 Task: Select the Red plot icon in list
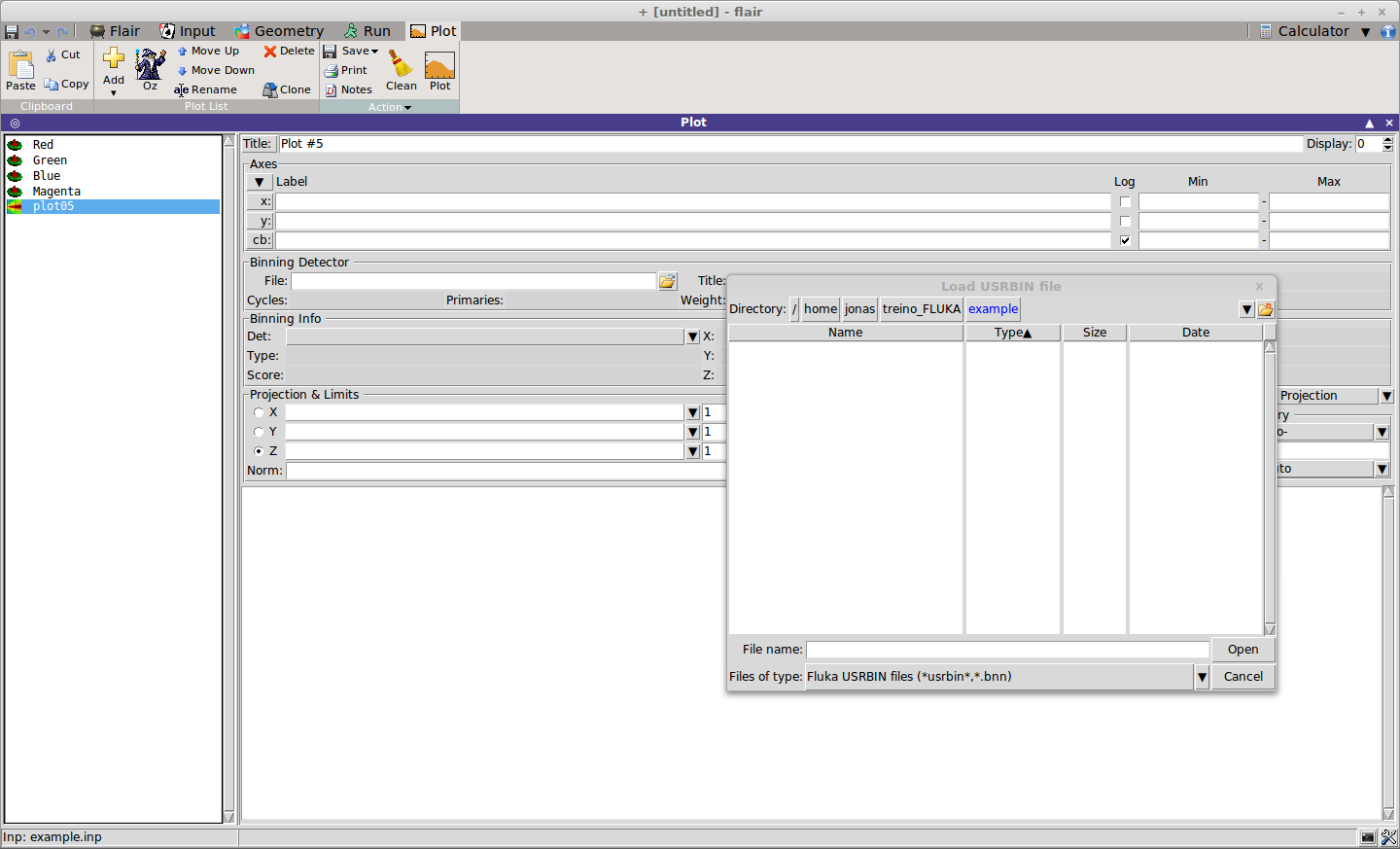pos(15,145)
